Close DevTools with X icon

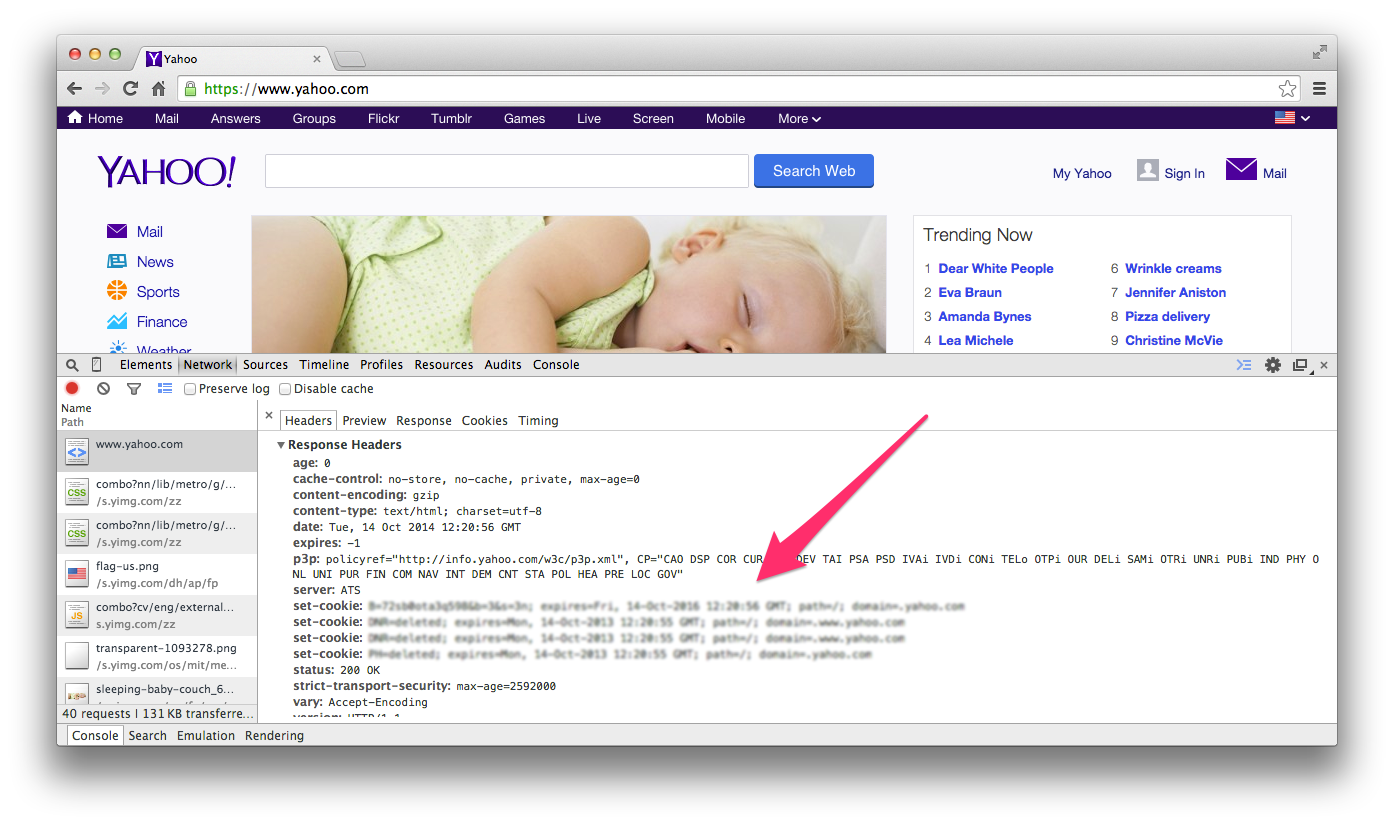click(x=1324, y=366)
